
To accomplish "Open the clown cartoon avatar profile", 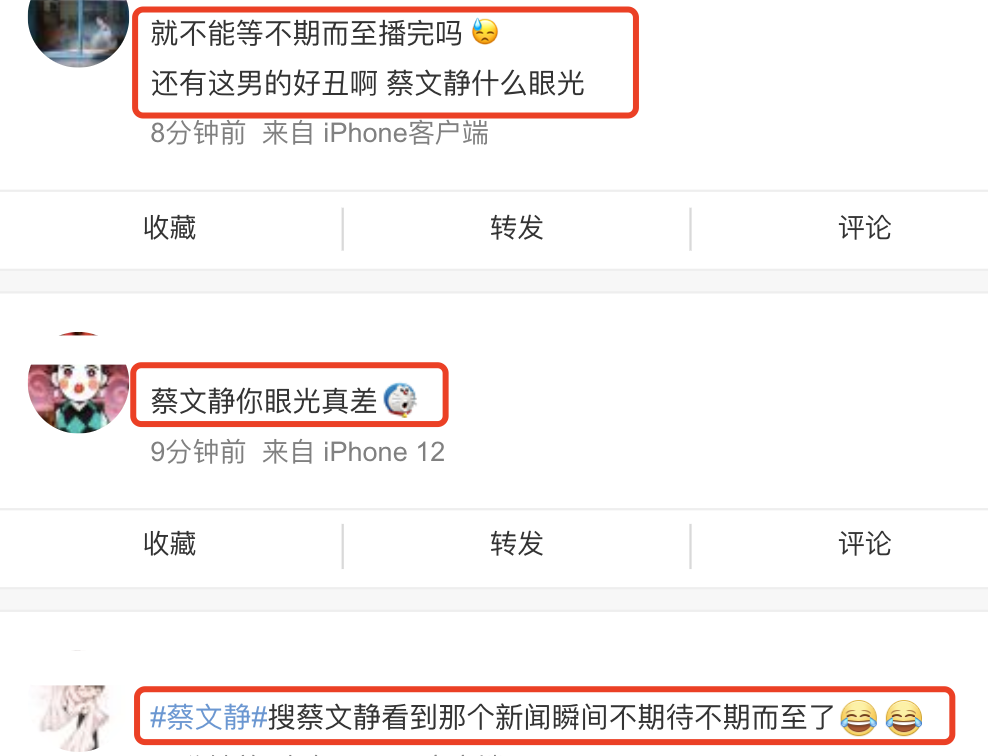I will (79, 382).
